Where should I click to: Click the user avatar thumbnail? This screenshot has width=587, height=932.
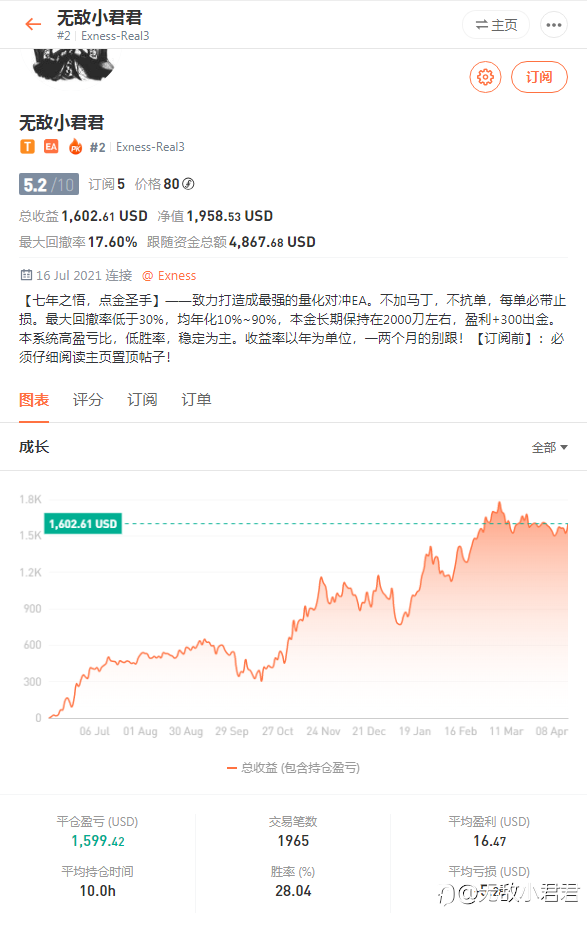pyautogui.click(x=72, y=65)
